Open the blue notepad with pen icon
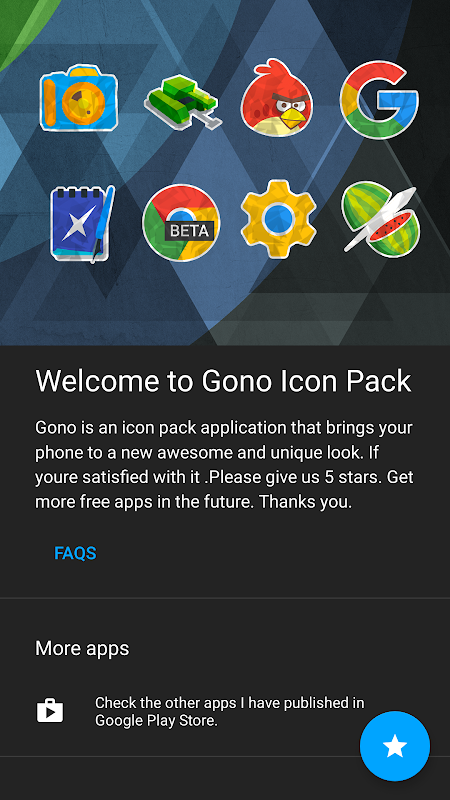The image size is (450, 800). tap(82, 224)
